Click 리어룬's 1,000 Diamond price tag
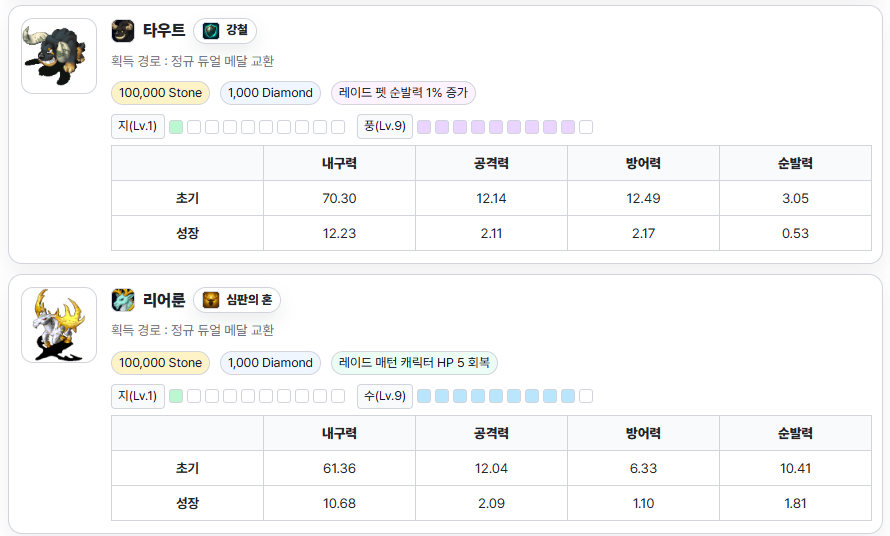Screen dimensions: 890x536 [x=270, y=363]
